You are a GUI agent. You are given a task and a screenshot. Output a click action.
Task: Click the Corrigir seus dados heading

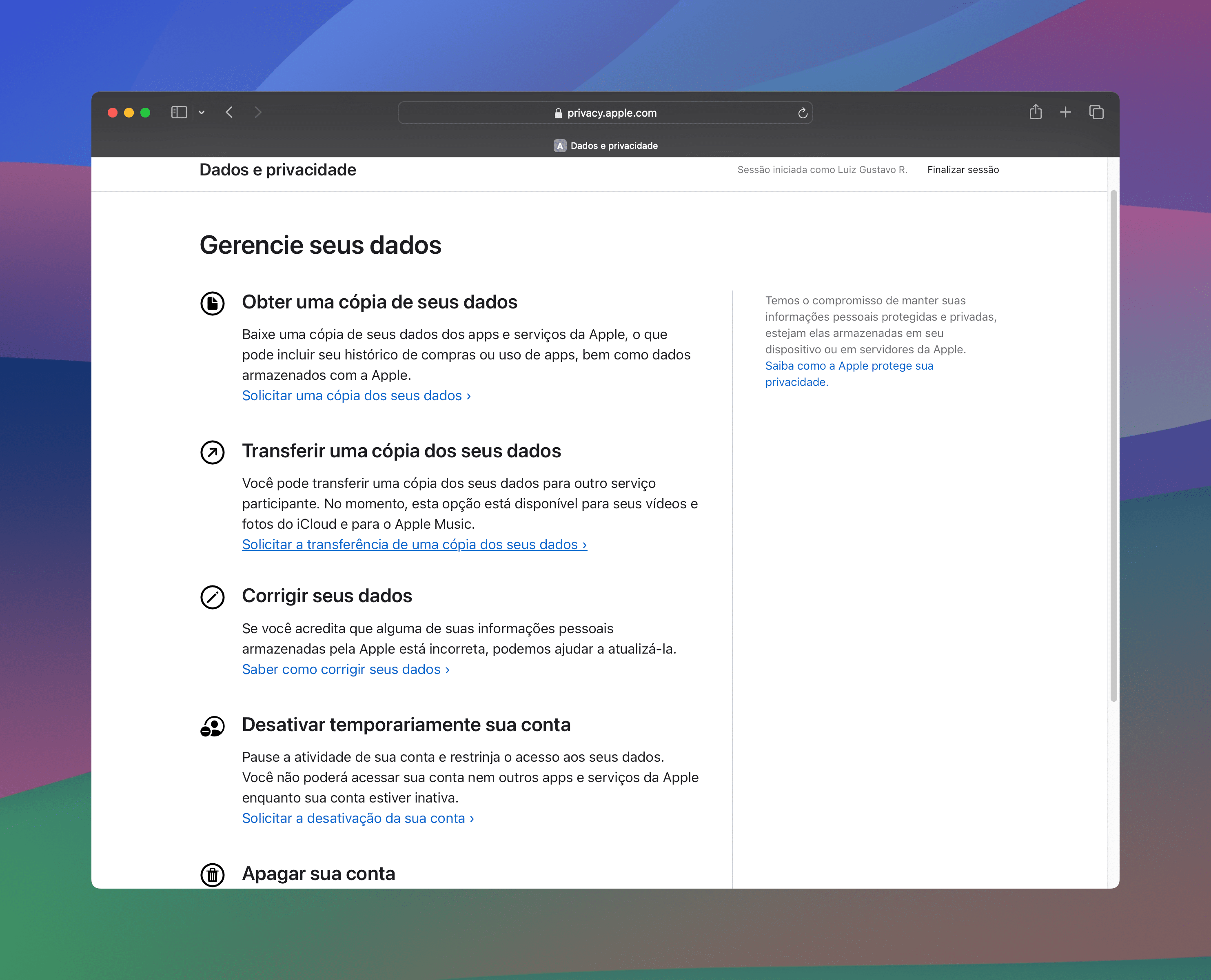327,596
